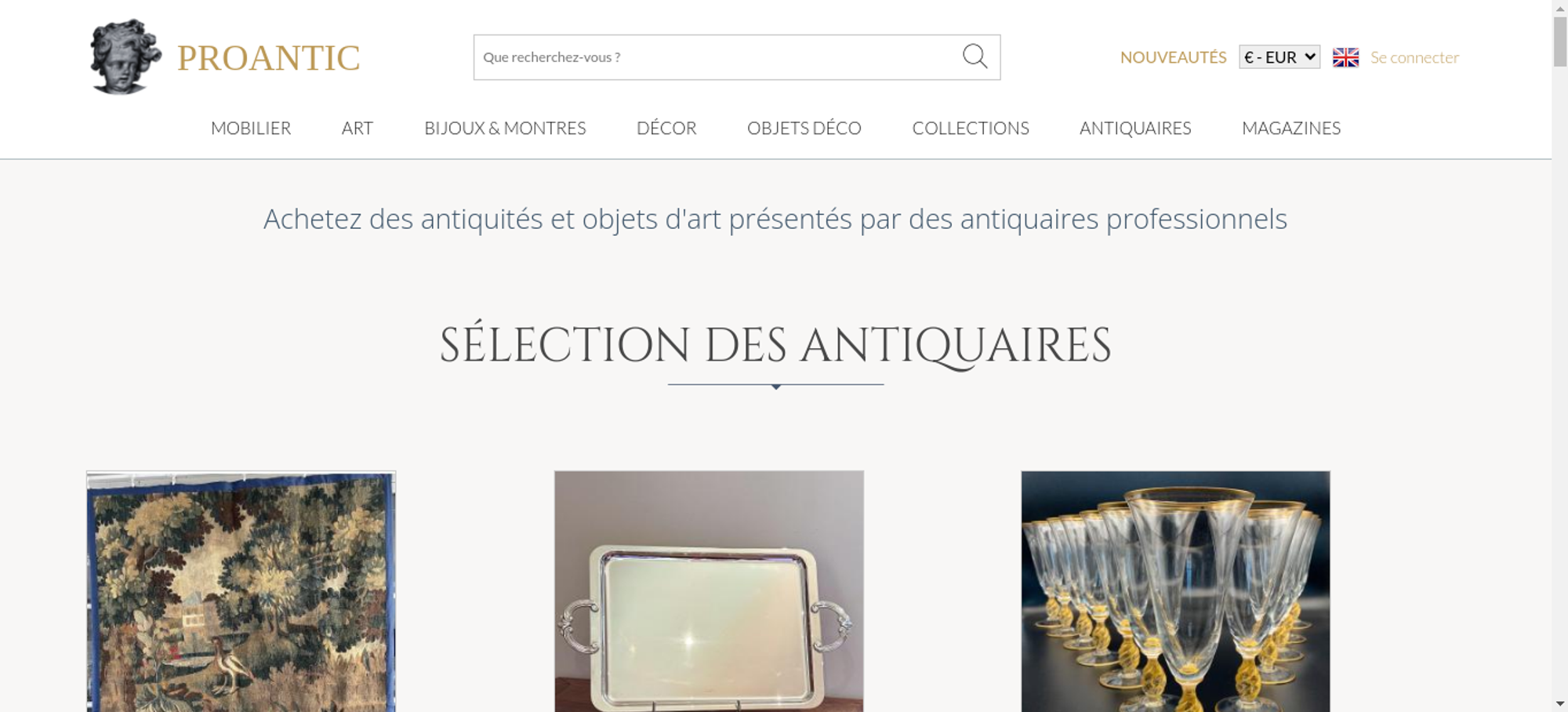Click the magnifying glass search icon
This screenshot has height=712, width=1568.
(975, 56)
